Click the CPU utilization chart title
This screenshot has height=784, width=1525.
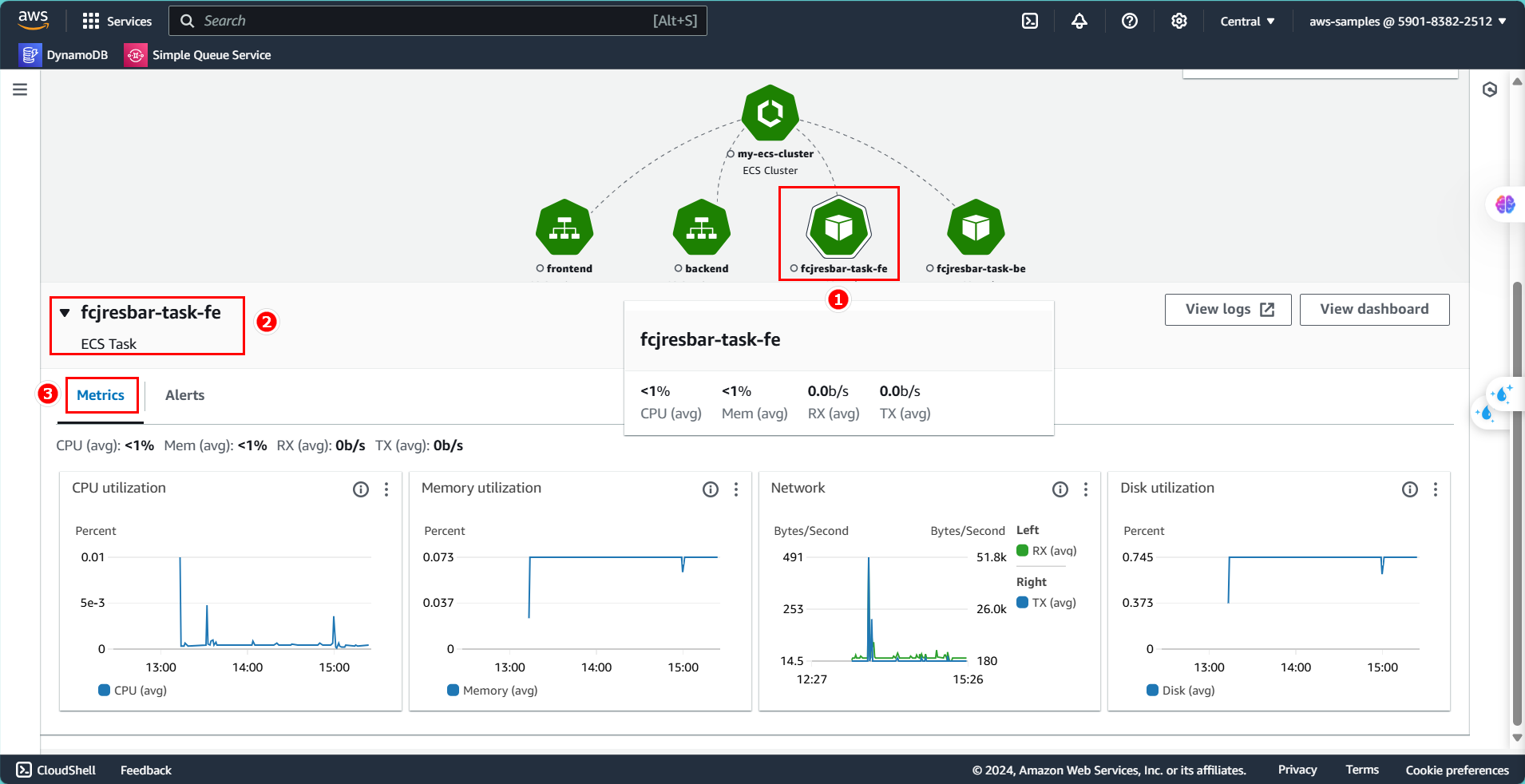coord(119,488)
